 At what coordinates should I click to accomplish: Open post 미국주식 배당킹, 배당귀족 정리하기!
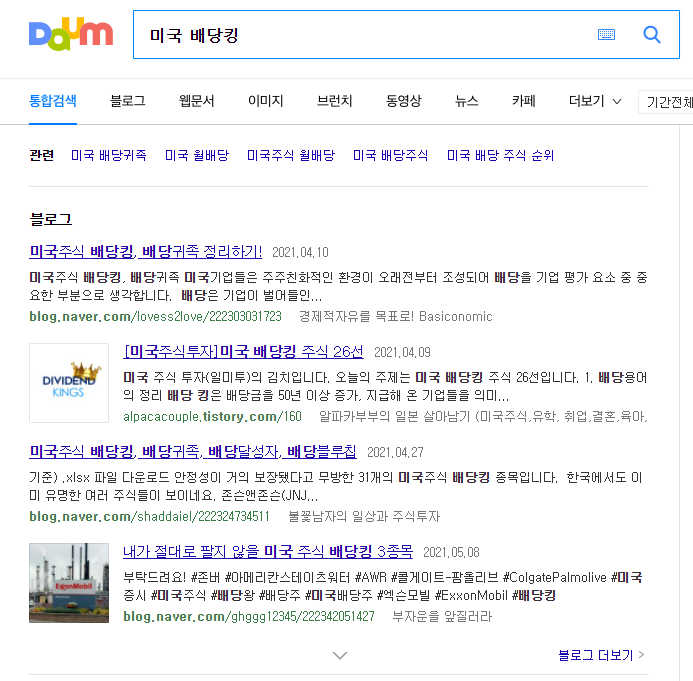[146, 252]
